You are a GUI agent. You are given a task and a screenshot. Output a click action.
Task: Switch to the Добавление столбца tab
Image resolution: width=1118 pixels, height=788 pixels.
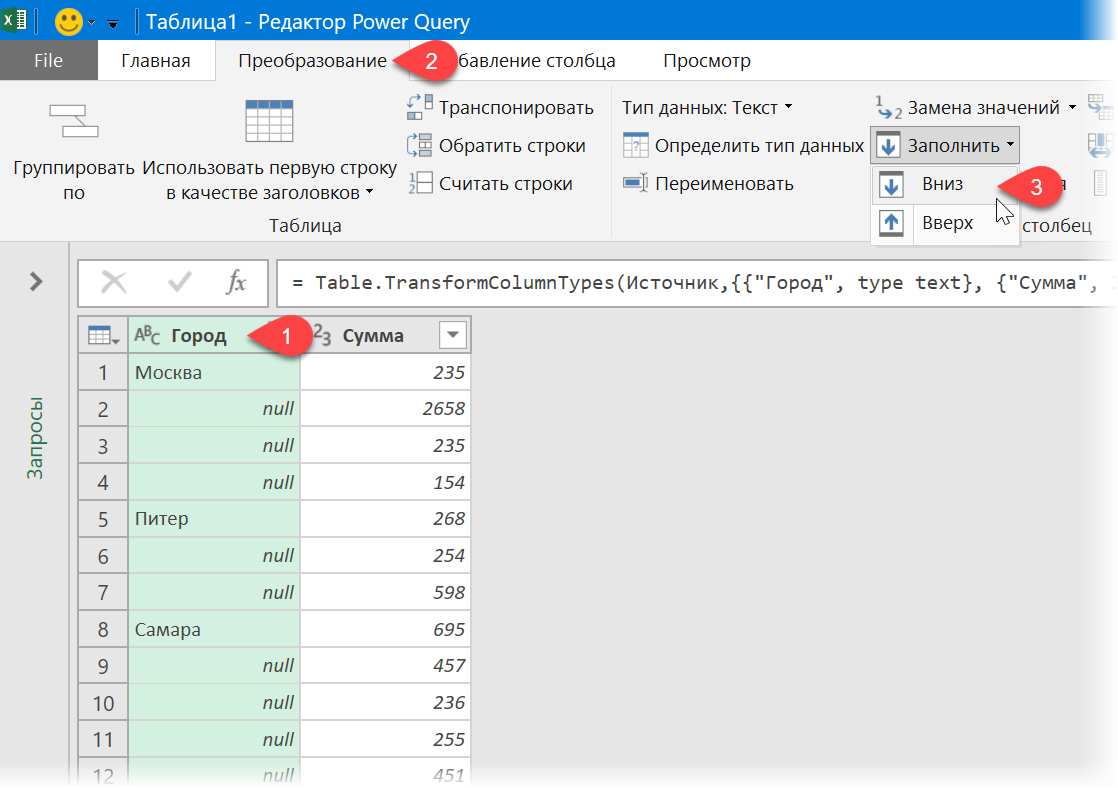pyautogui.click(x=535, y=61)
